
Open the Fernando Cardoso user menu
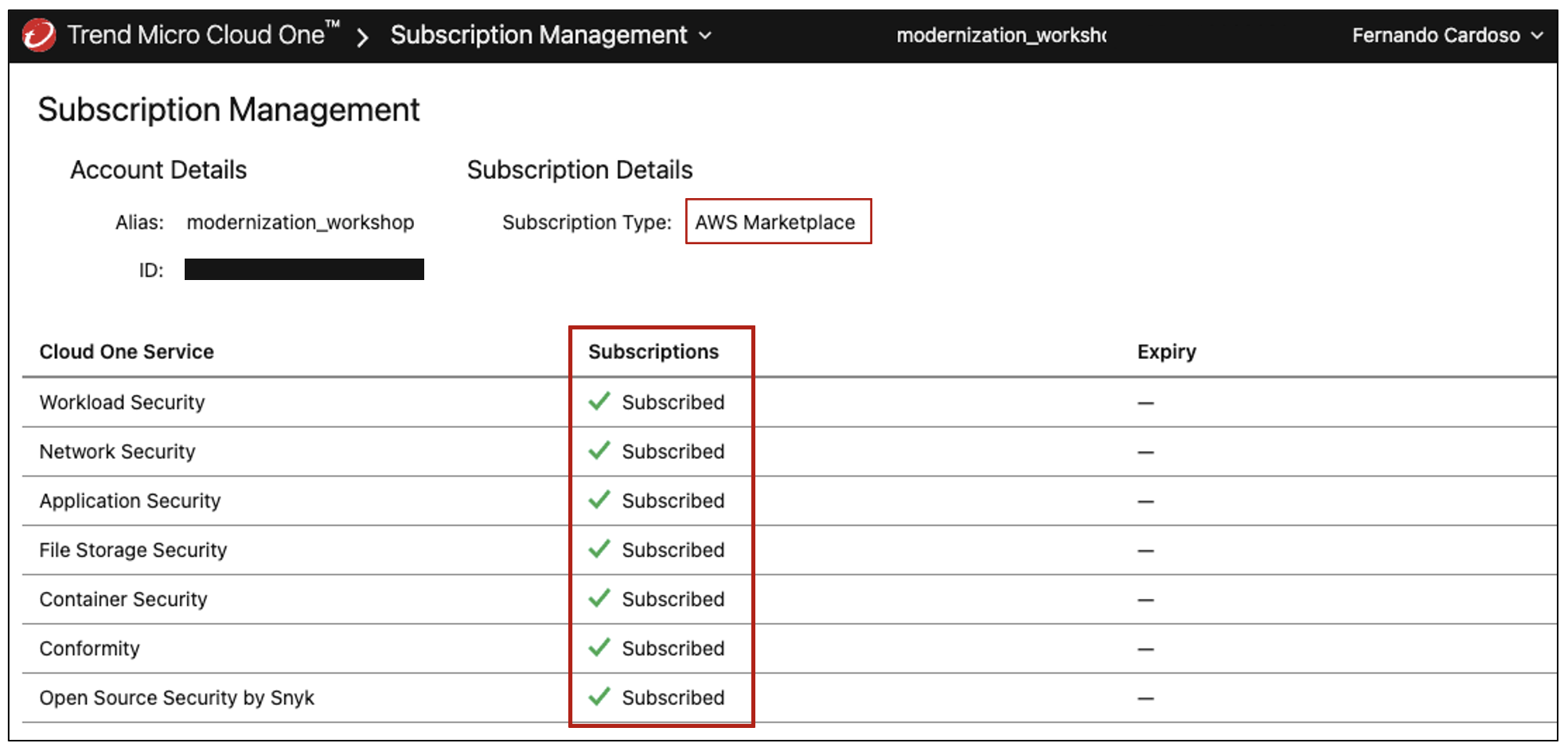[x=1448, y=35]
